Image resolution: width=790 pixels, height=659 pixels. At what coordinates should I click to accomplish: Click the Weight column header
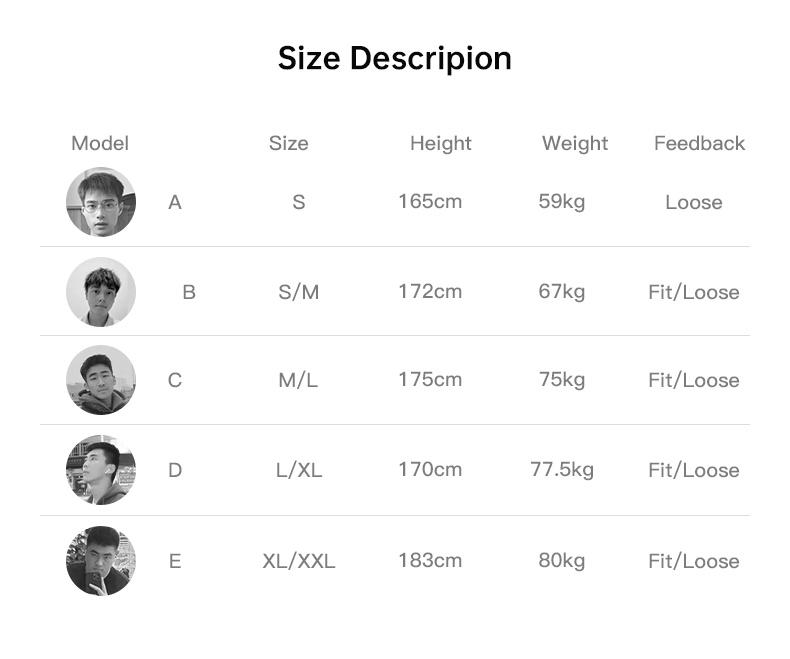click(x=575, y=143)
